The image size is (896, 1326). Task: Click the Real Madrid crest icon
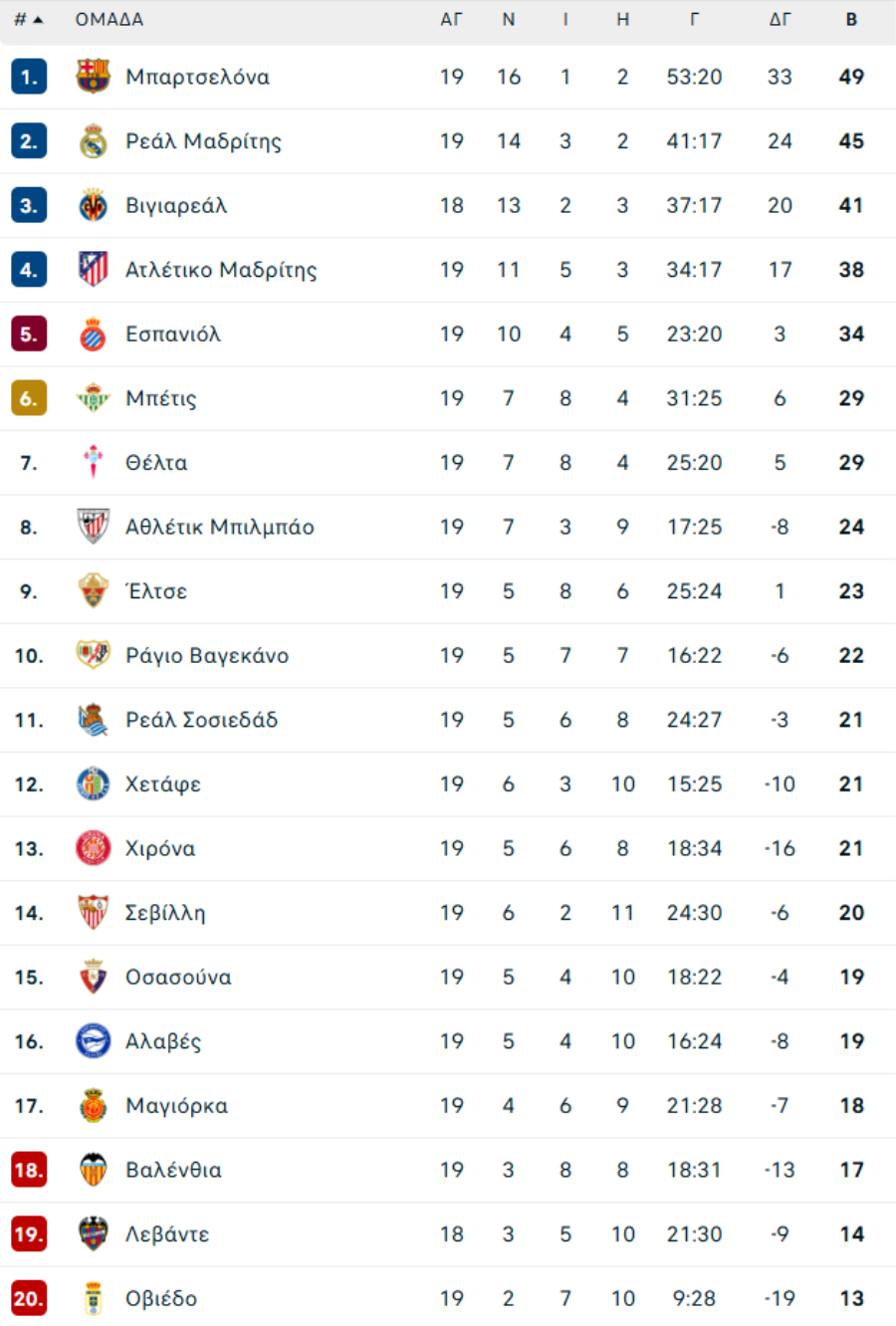(93, 141)
